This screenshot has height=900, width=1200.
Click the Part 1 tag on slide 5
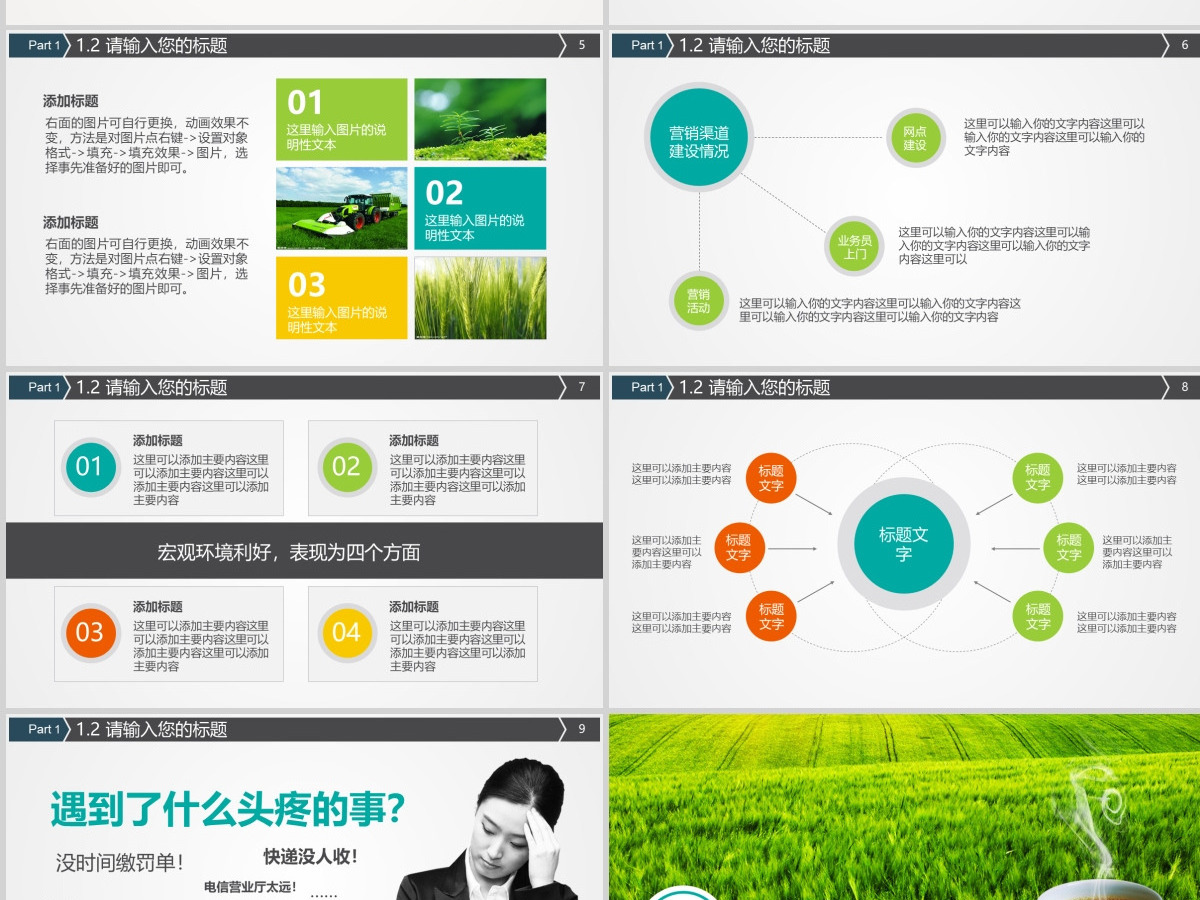[x=40, y=45]
